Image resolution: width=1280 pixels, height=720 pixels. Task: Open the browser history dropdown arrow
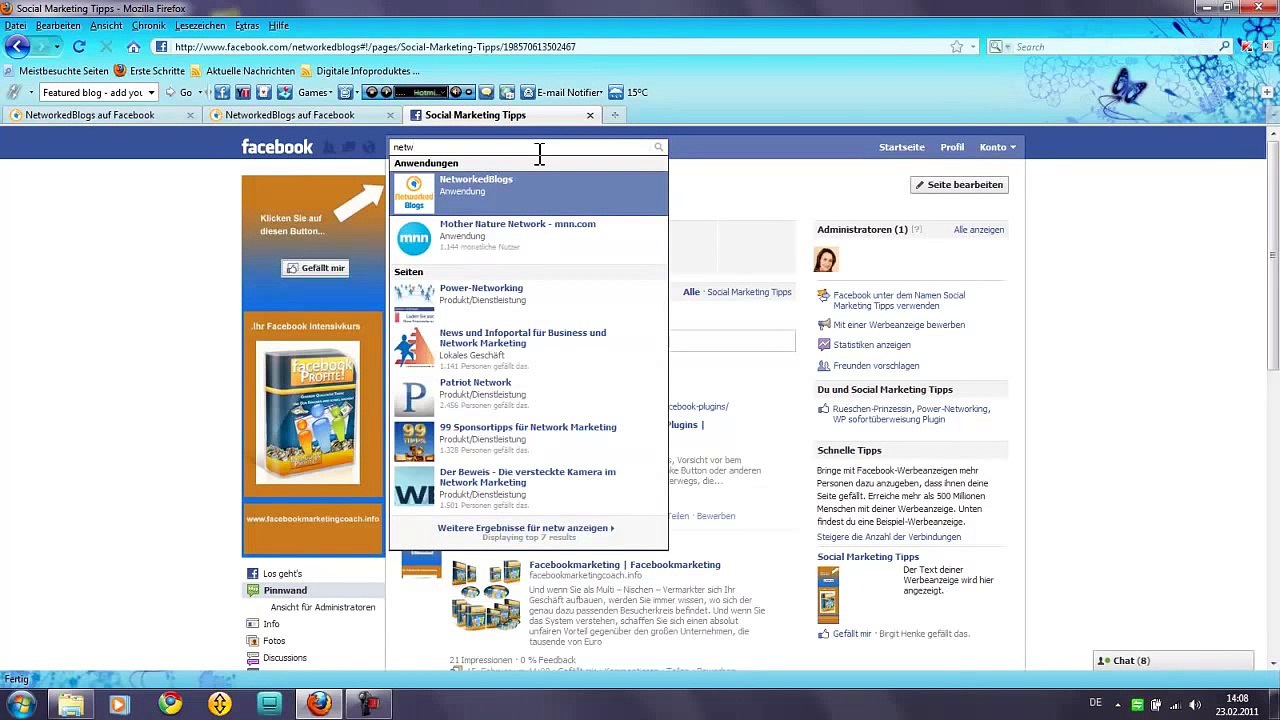click(57, 46)
